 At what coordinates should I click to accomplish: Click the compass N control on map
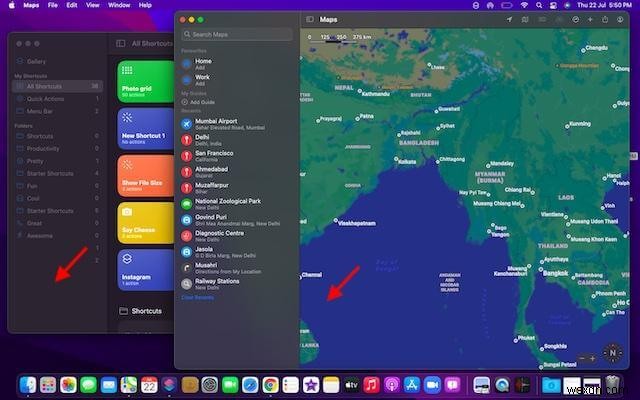pyautogui.click(x=612, y=353)
